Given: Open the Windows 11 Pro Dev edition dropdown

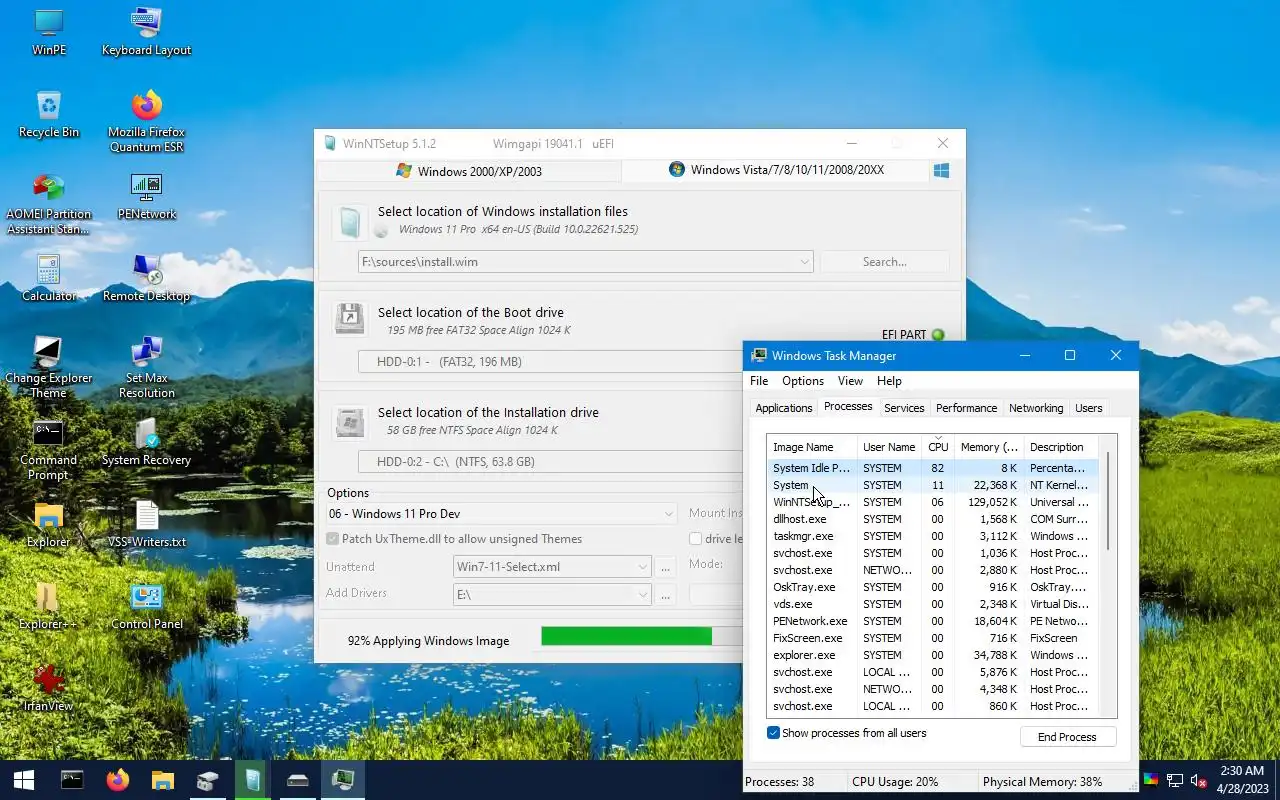Looking at the screenshot, I should click(668, 514).
